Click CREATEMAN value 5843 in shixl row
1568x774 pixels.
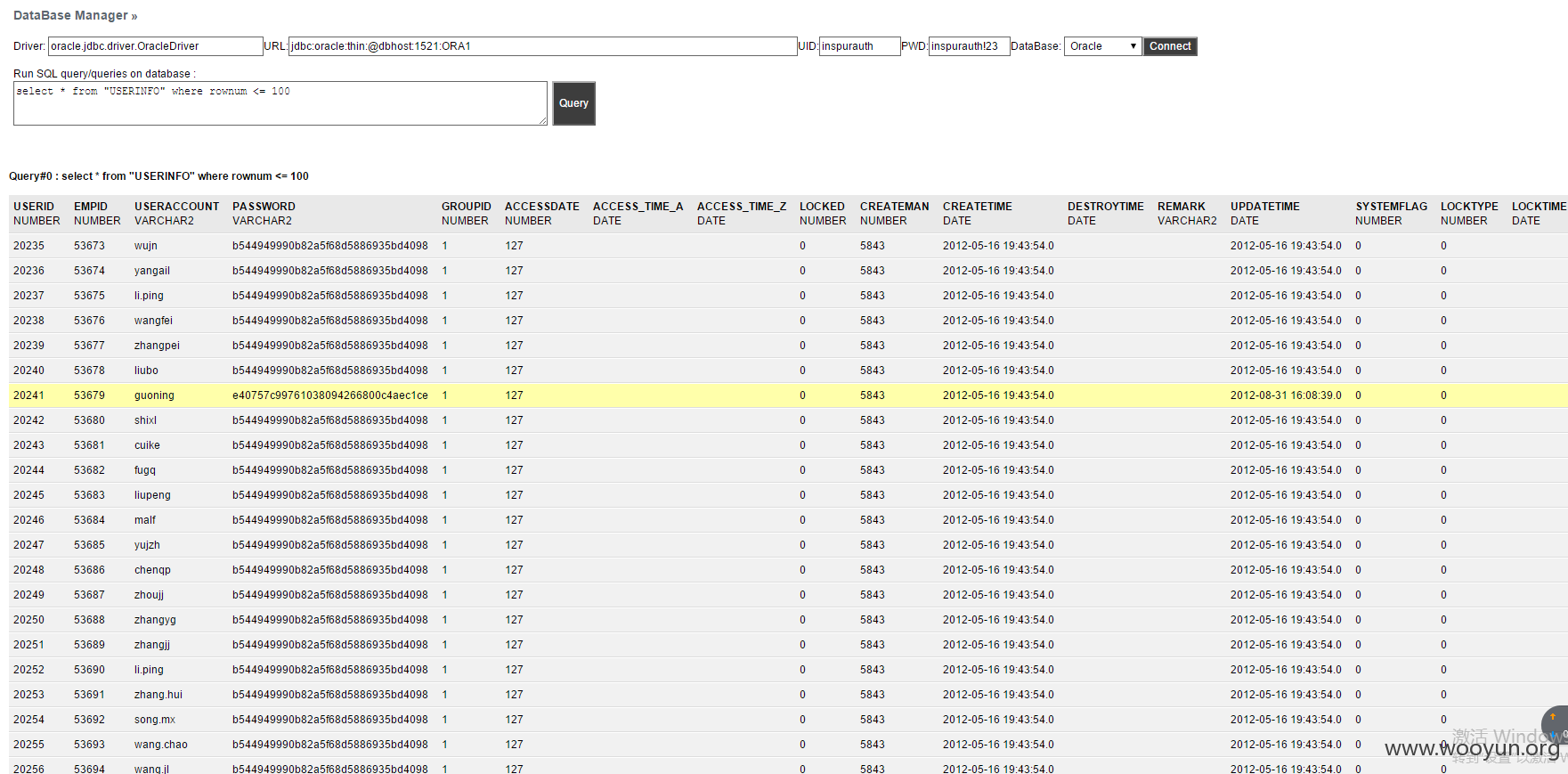[x=873, y=420]
